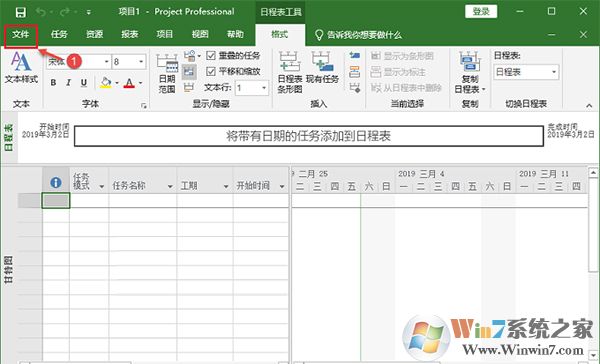Screen dimensions: 600x364
Task: Open the Text Styles (文本样式) tool
Action: point(21,68)
